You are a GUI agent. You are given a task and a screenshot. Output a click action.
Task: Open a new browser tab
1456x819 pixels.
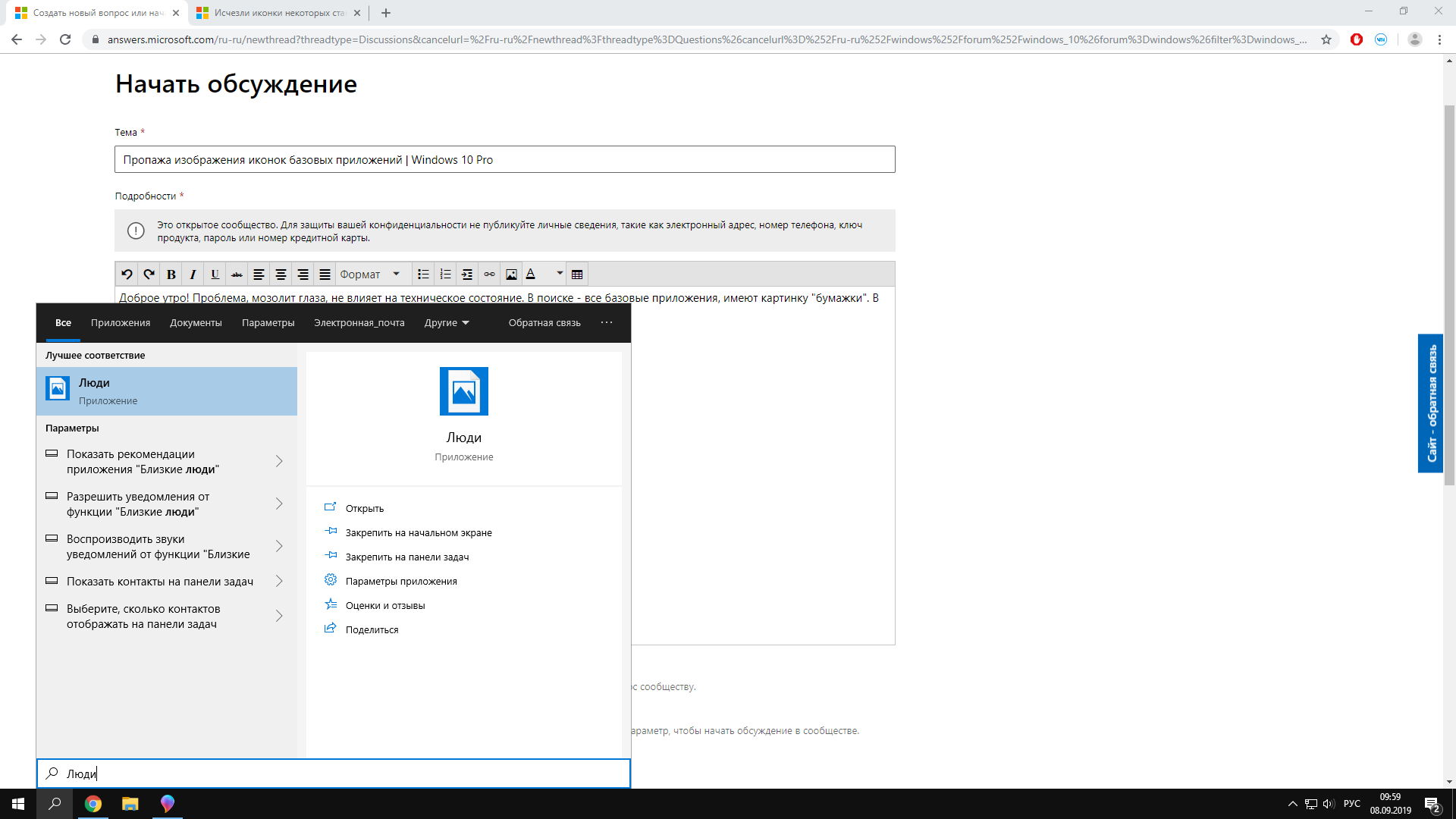tap(386, 13)
